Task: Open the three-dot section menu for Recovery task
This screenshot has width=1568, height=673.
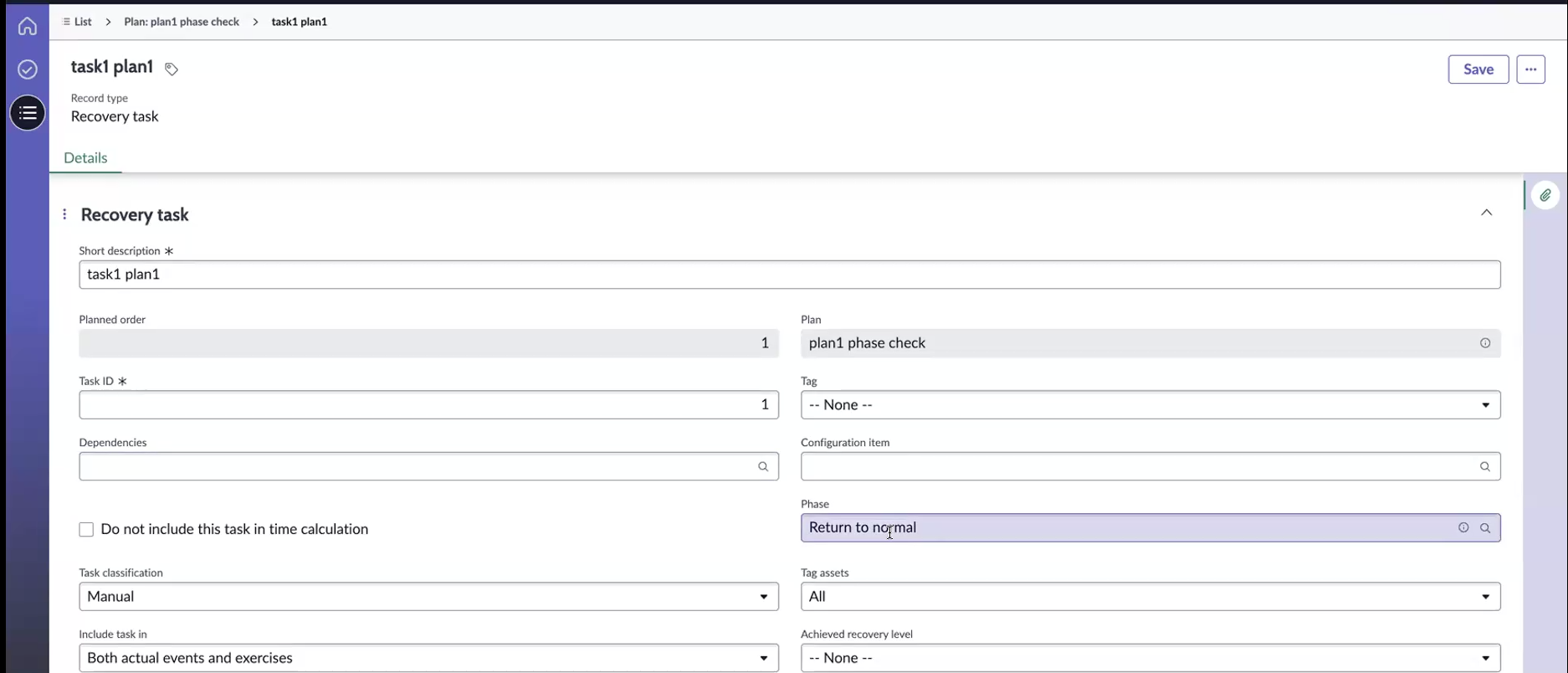Action: (x=64, y=214)
